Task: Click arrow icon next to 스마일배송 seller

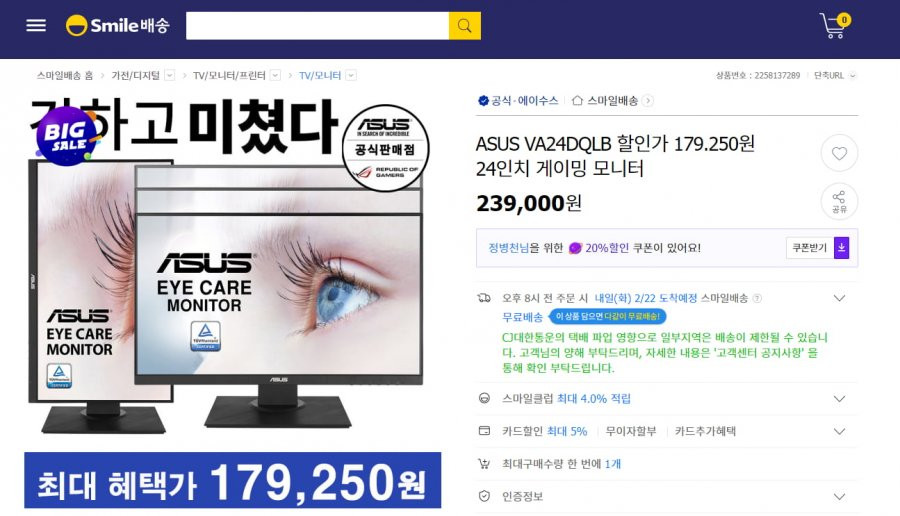Action: click(647, 101)
